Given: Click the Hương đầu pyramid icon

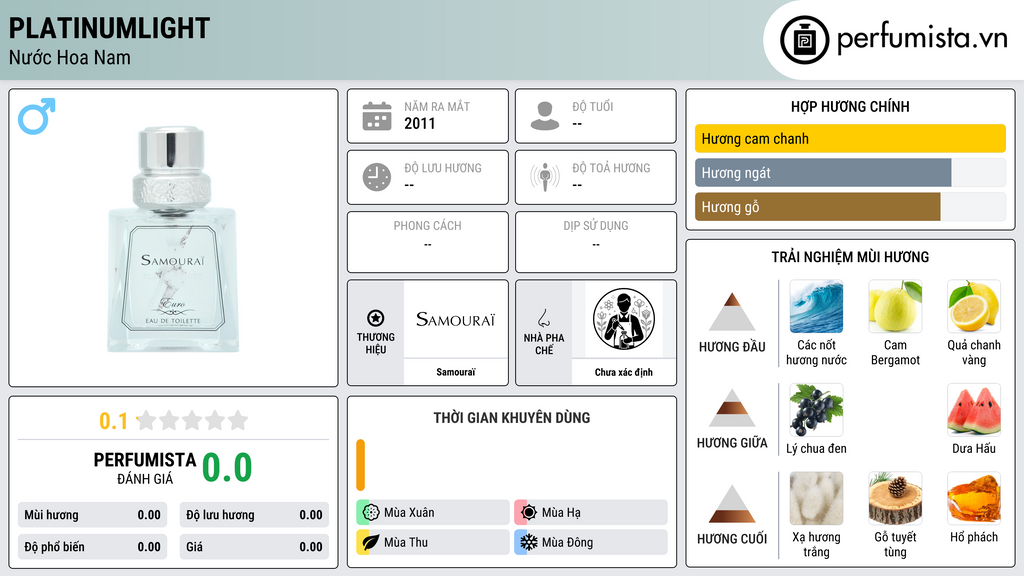Looking at the screenshot, I should [732, 312].
